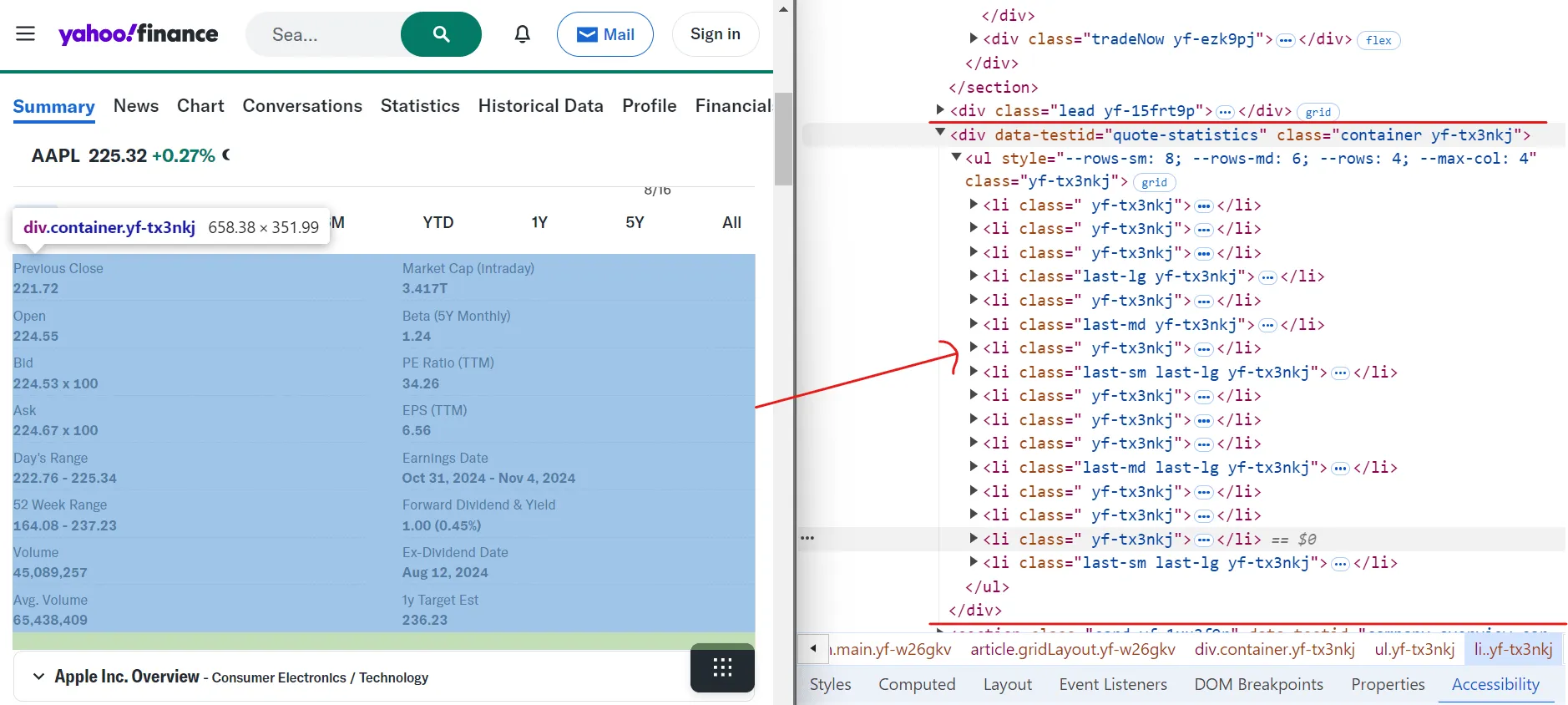Expand li class="last-md yf-tx3nkj" node
This screenshot has height=705, width=1568.
(974, 323)
